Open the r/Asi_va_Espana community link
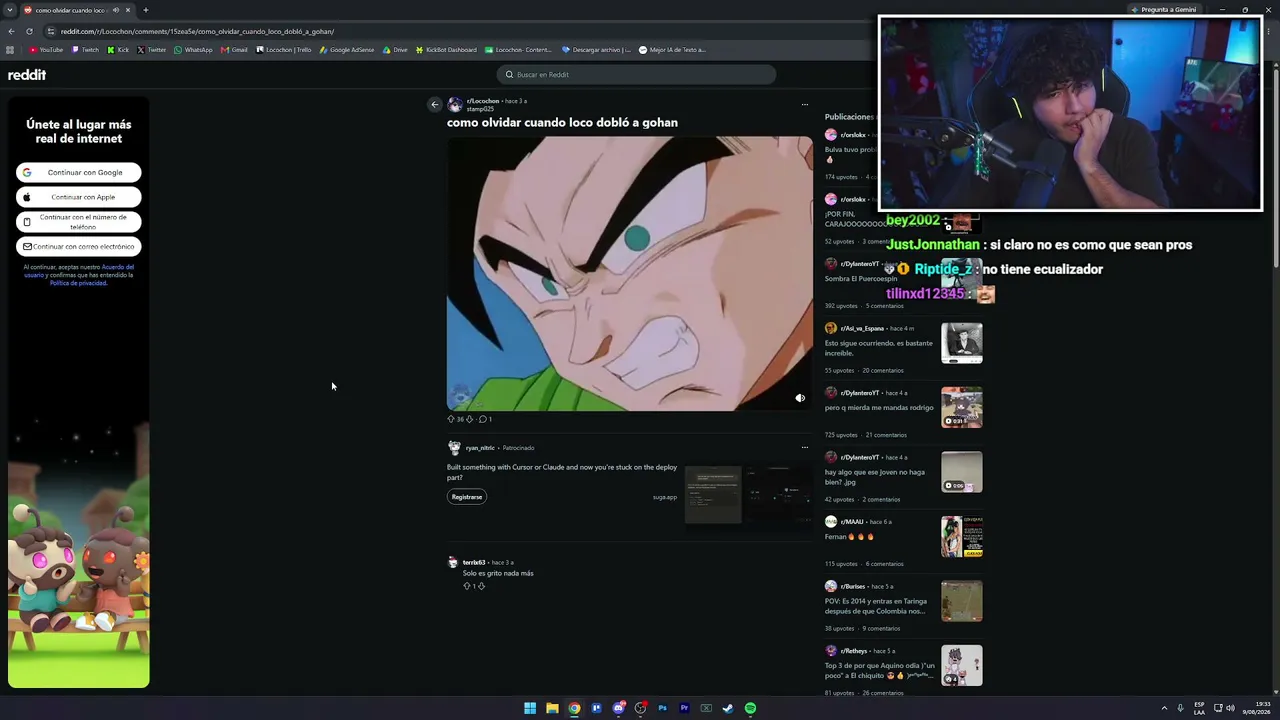1280x720 pixels. (862, 329)
